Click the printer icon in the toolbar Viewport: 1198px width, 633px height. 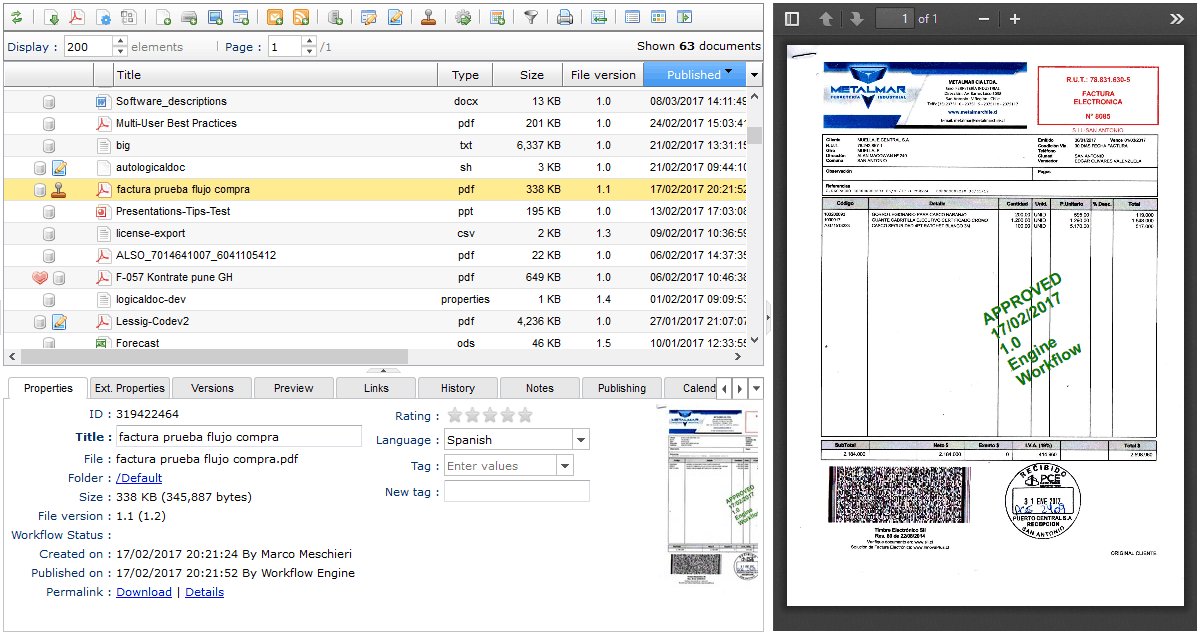pyautogui.click(x=565, y=17)
